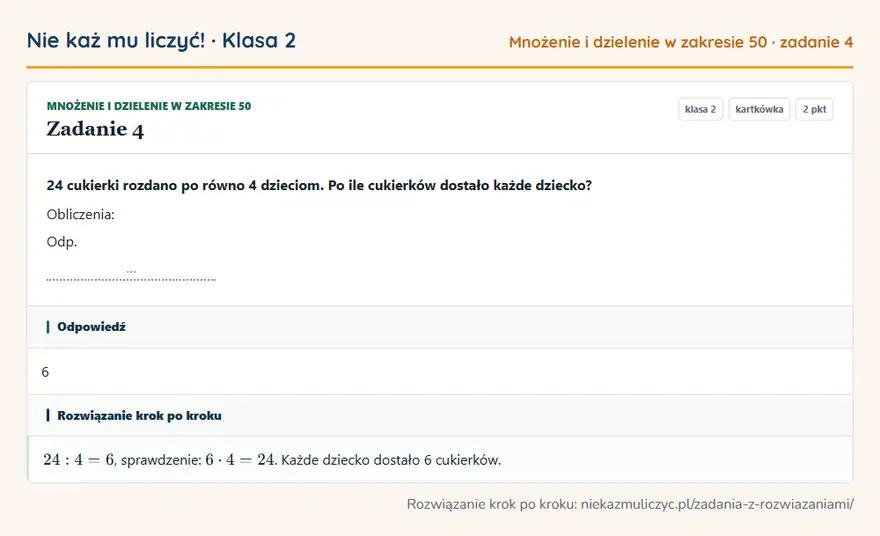Click the answer value '6'
This screenshot has height=536, width=880.
coord(45,372)
